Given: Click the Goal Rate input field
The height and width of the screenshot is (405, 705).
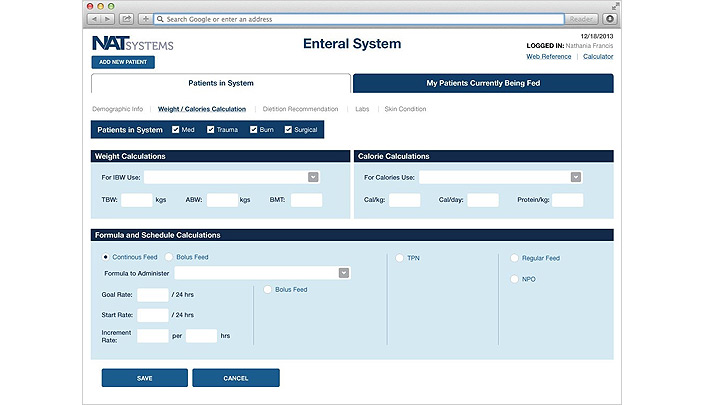Looking at the screenshot, I should (153, 295).
